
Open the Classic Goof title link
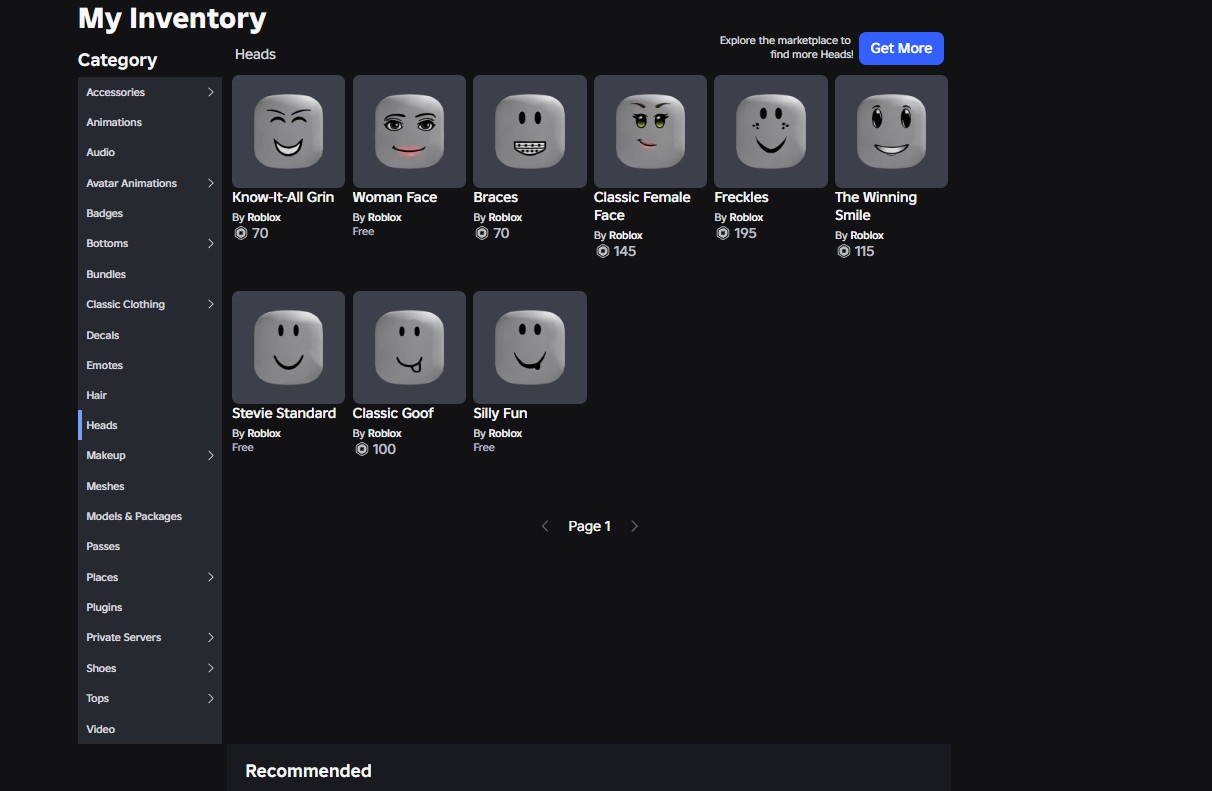pyautogui.click(x=393, y=413)
